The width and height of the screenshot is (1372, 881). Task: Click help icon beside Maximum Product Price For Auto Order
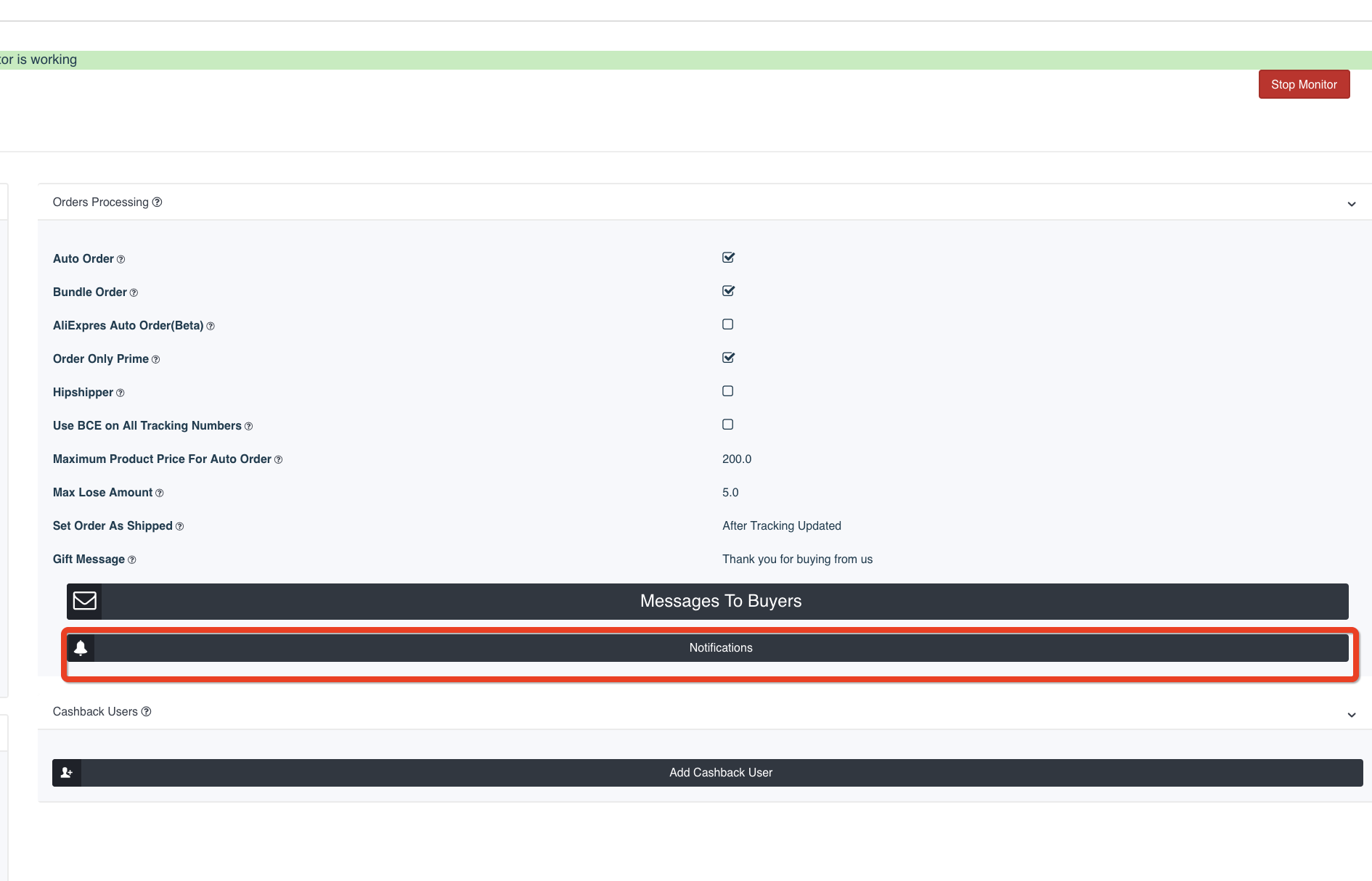tap(278, 460)
